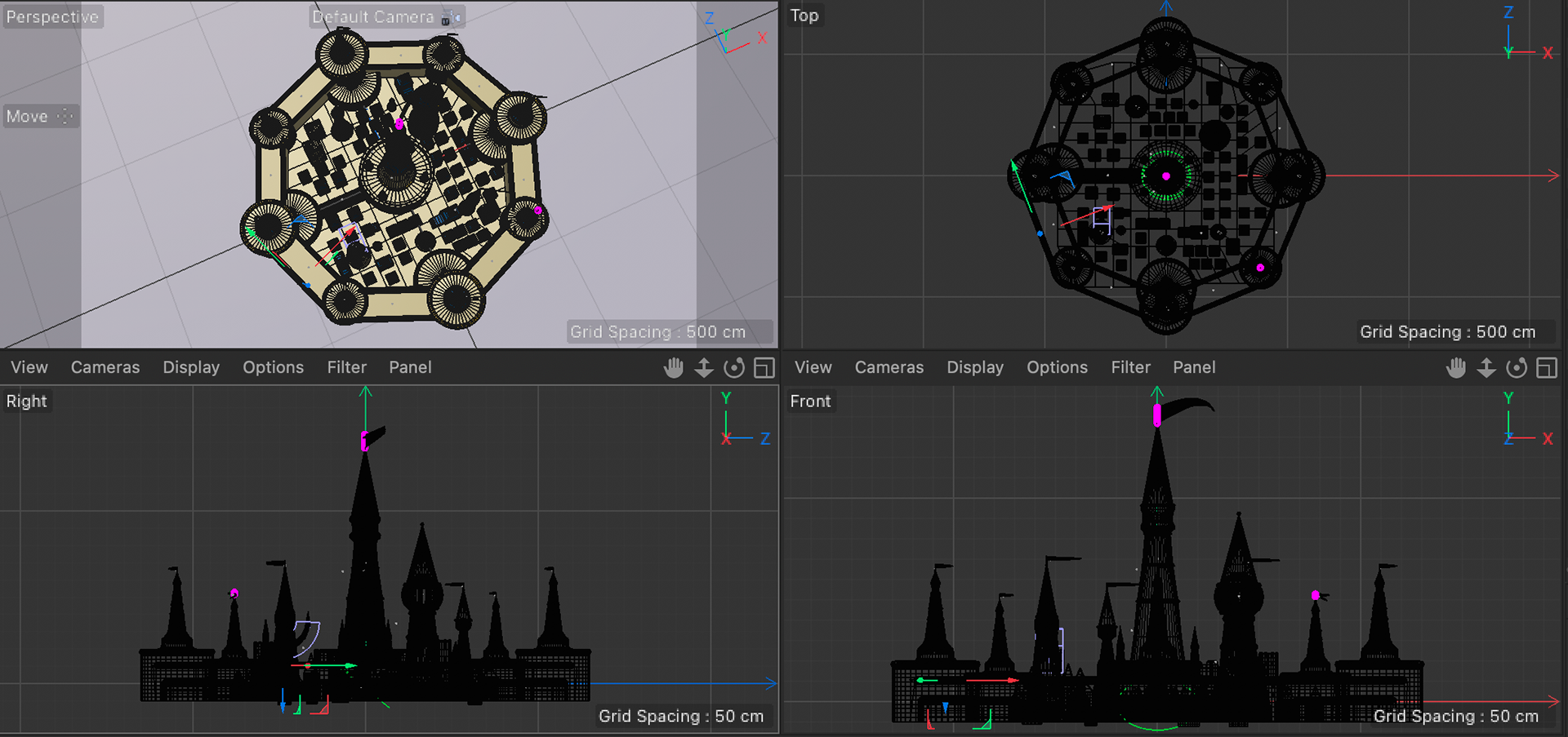Click Grid Spacing 500 cm in Perspective view
This screenshot has width=1568, height=737.
pyautogui.click(x=658, y=332)
